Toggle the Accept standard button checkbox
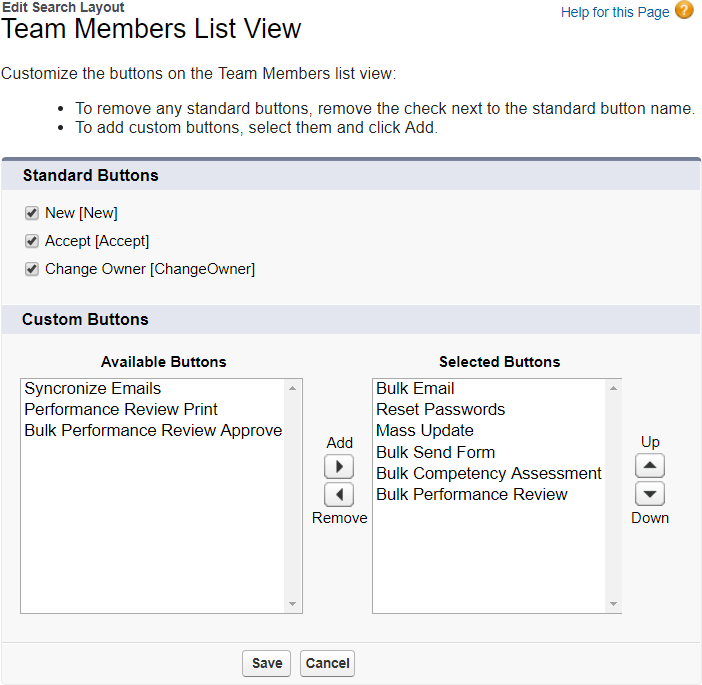 [x=32, y=241]
